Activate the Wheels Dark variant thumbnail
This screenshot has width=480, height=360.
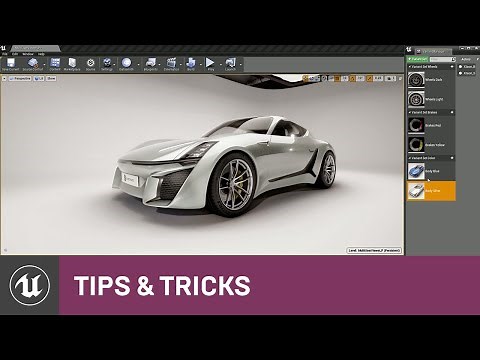(416, 80)
